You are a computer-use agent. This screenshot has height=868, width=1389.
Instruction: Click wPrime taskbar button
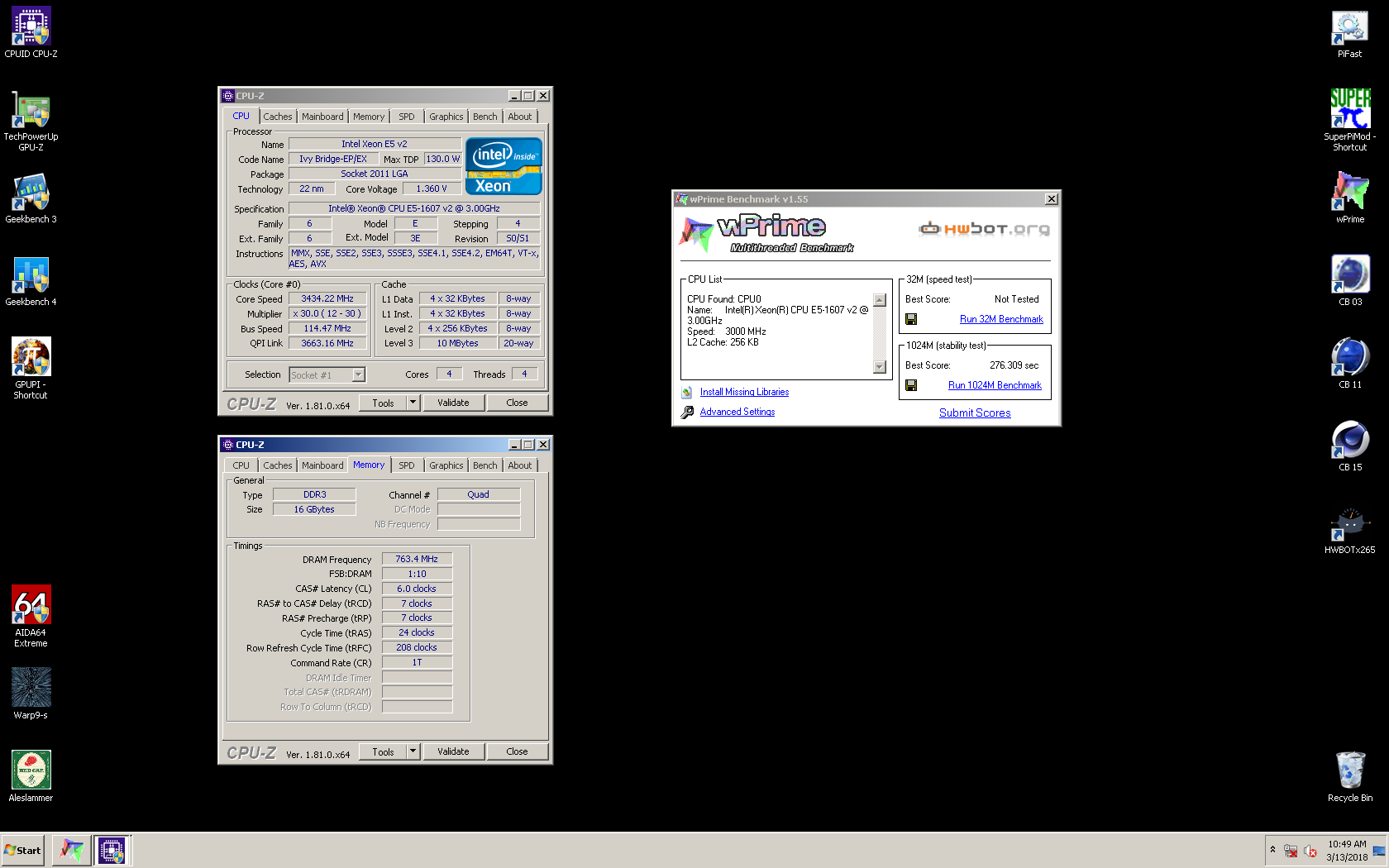click(x=72, y=850)
